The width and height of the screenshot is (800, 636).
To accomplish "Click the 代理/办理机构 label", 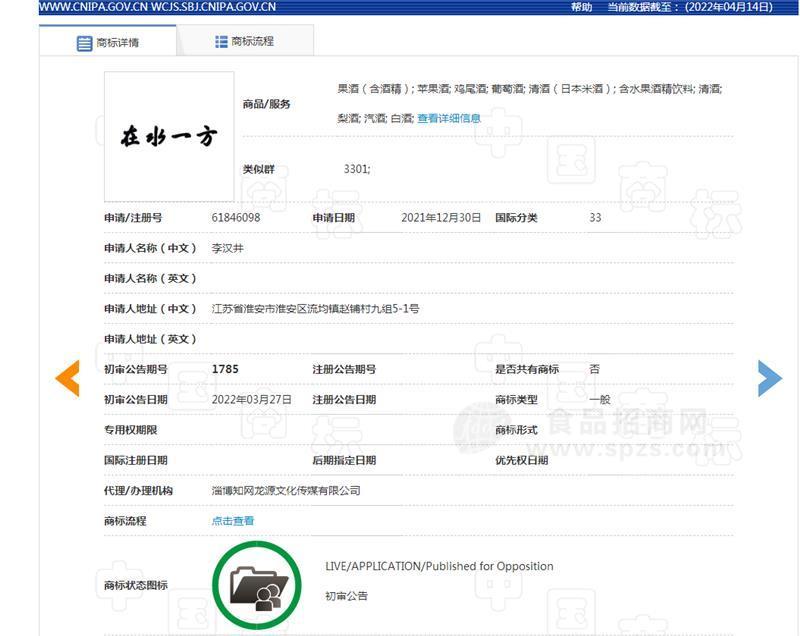I will pyautogui.click(x=138, y=491).
